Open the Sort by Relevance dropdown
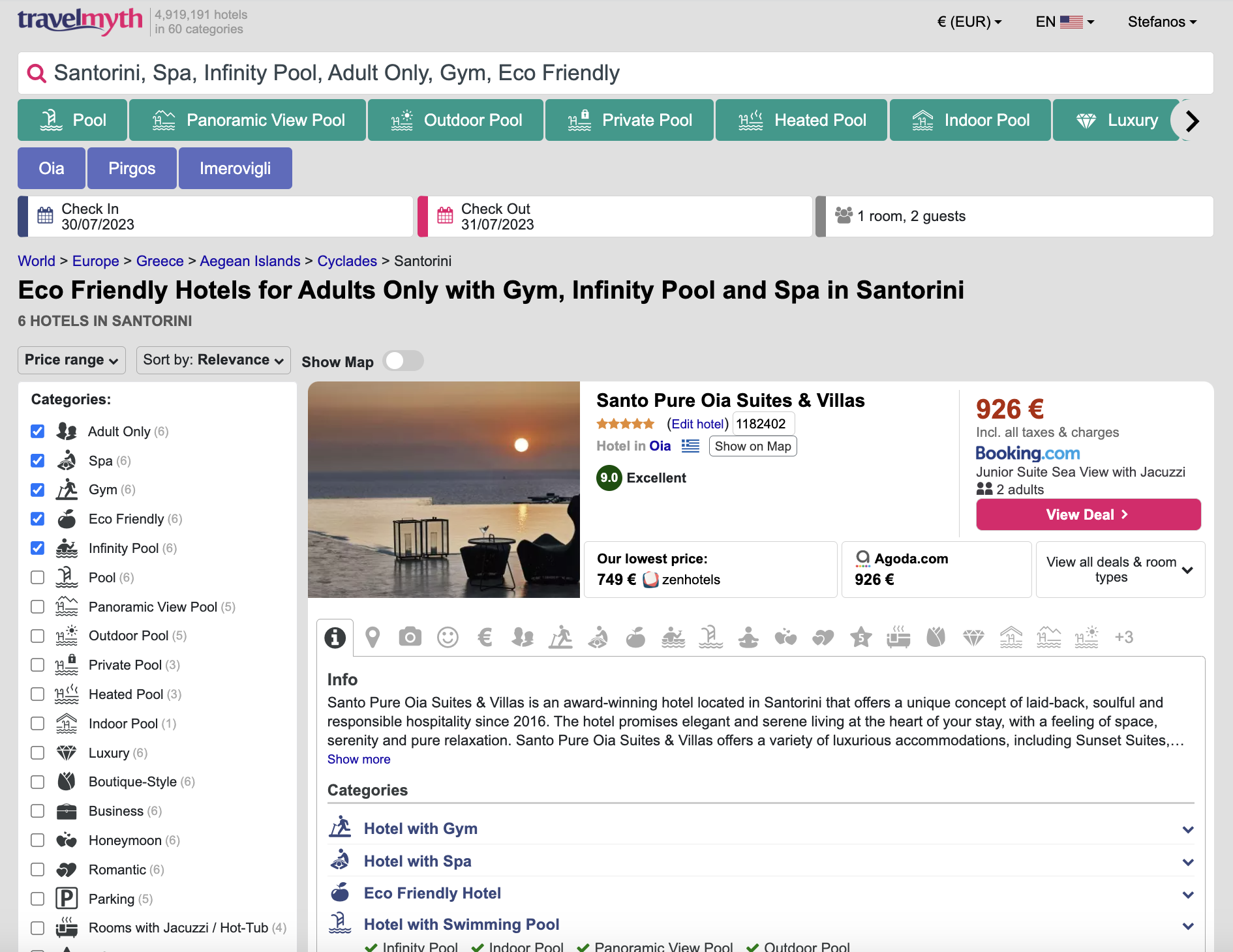 coord(213,360)
